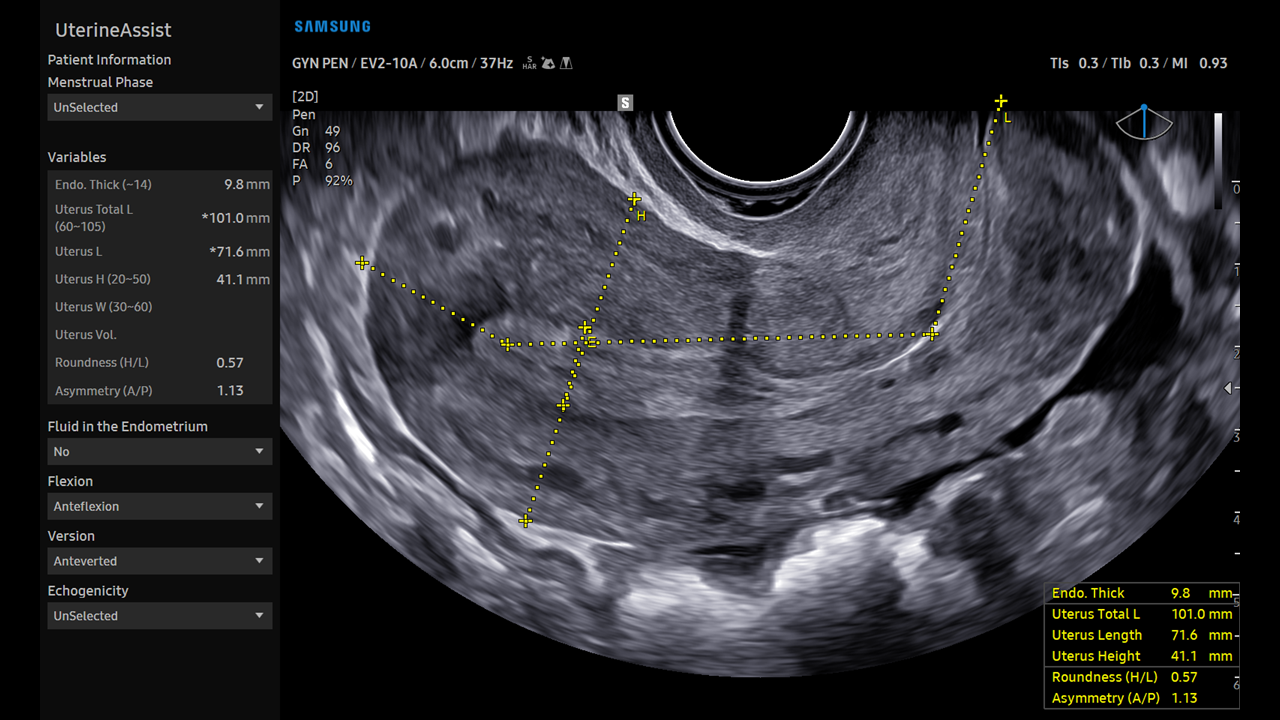Select the Uterus W (30~60) variable

coord(160,306)
